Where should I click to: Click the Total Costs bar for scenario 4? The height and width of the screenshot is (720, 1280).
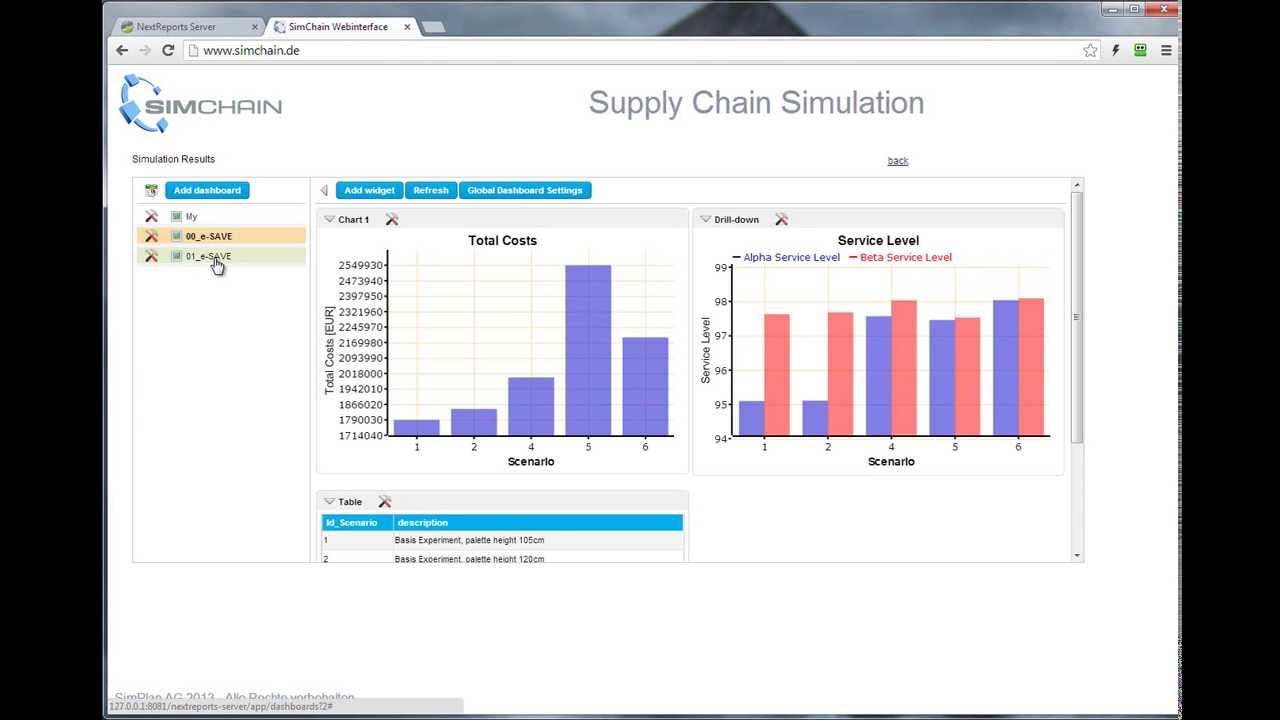tap(531, 407)
